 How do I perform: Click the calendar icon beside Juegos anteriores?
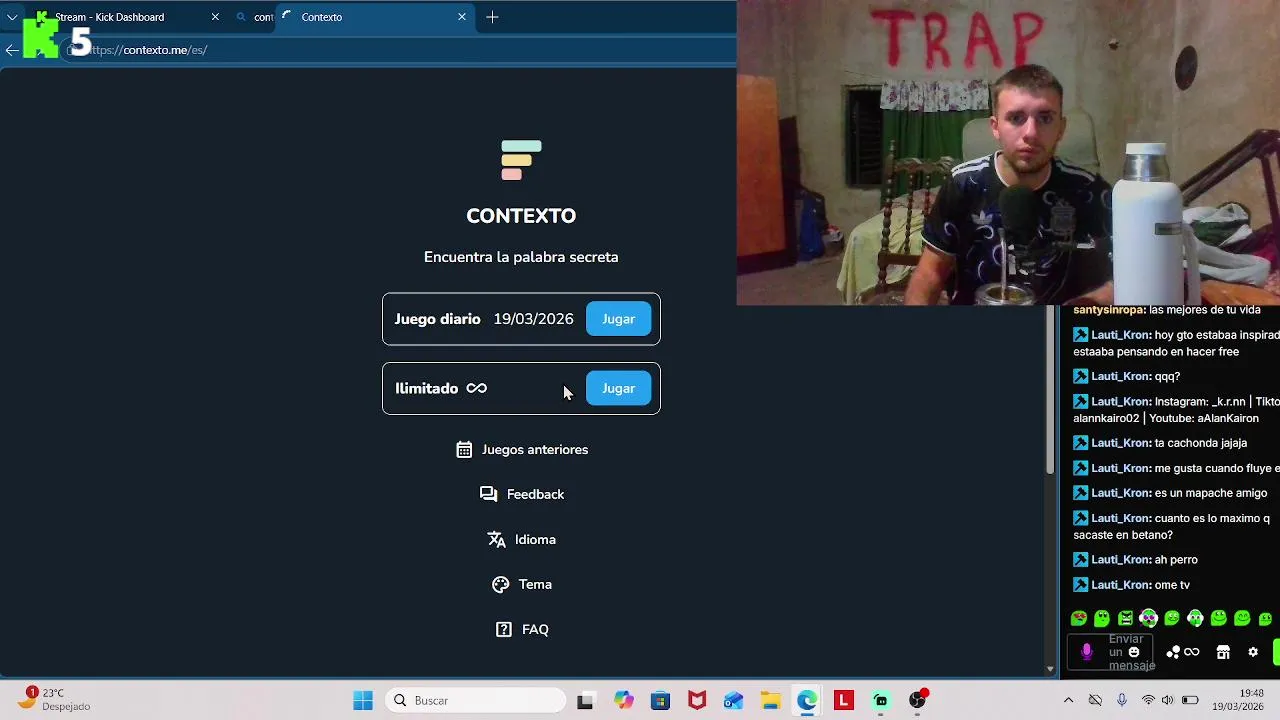coord(464,450)
